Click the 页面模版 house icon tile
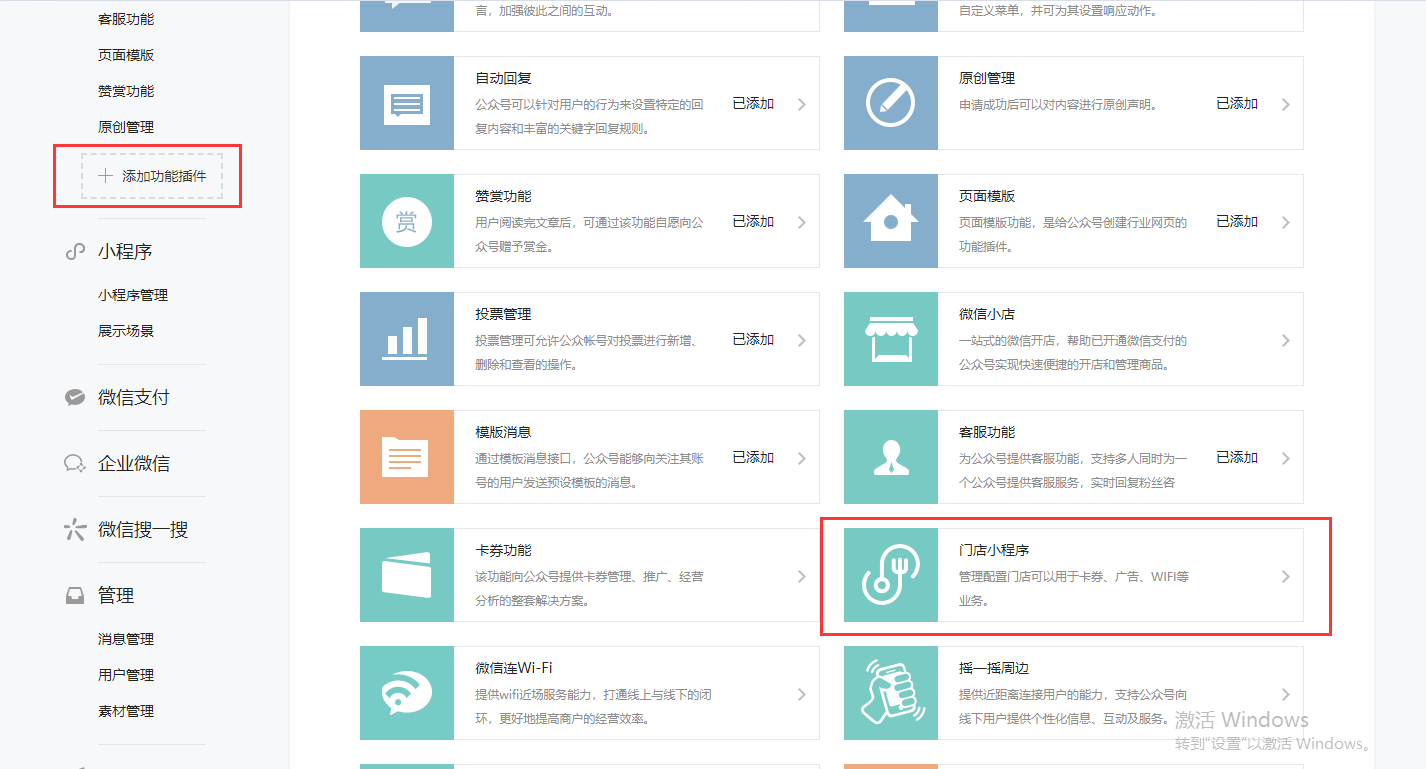 pyautogui.click(x=891, y=221)
